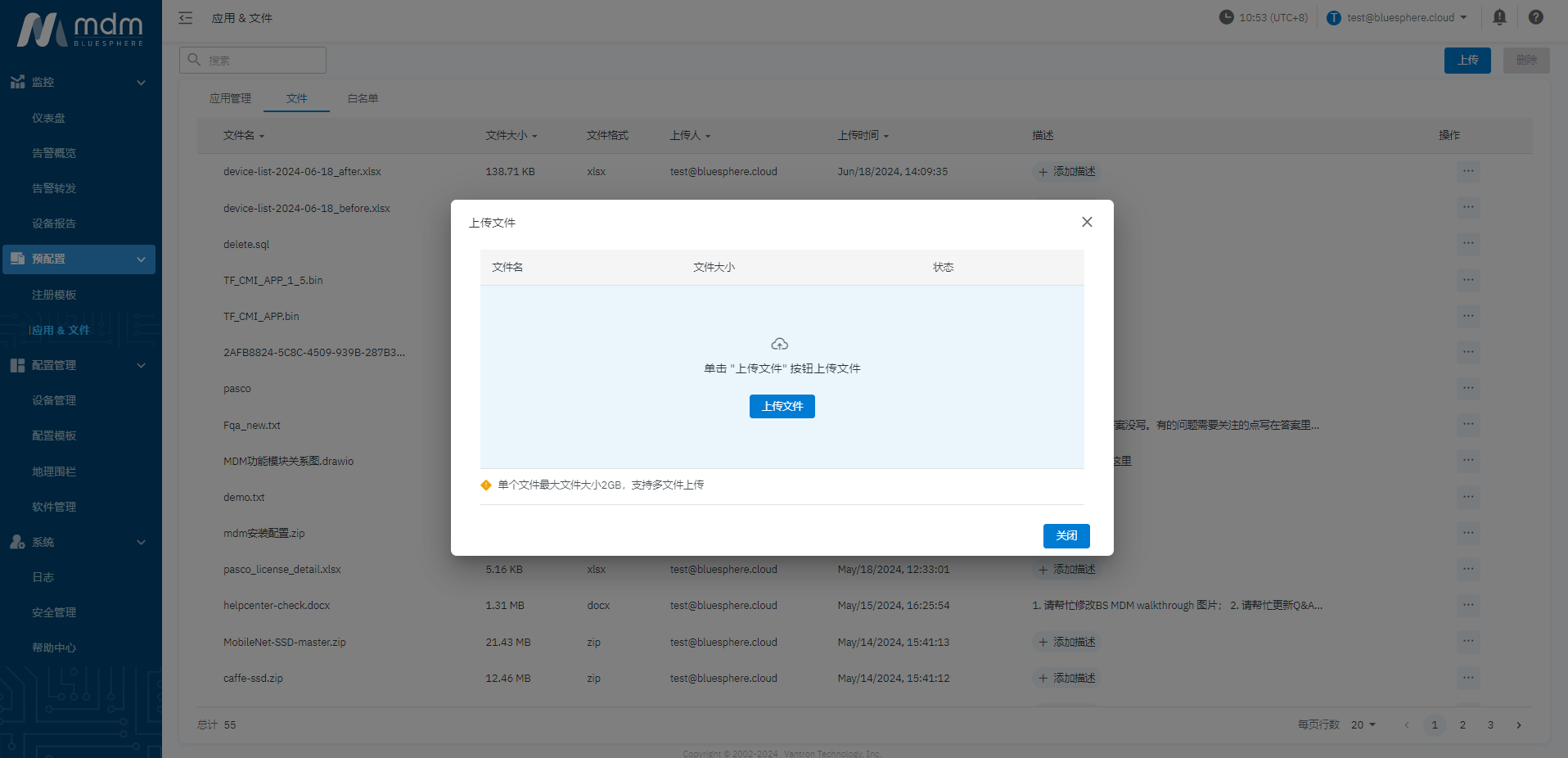Open the actions menu for caffe-ssd.zip row
The height and width of the screenshot is (758, 1568).
[x=1468, y=678]
